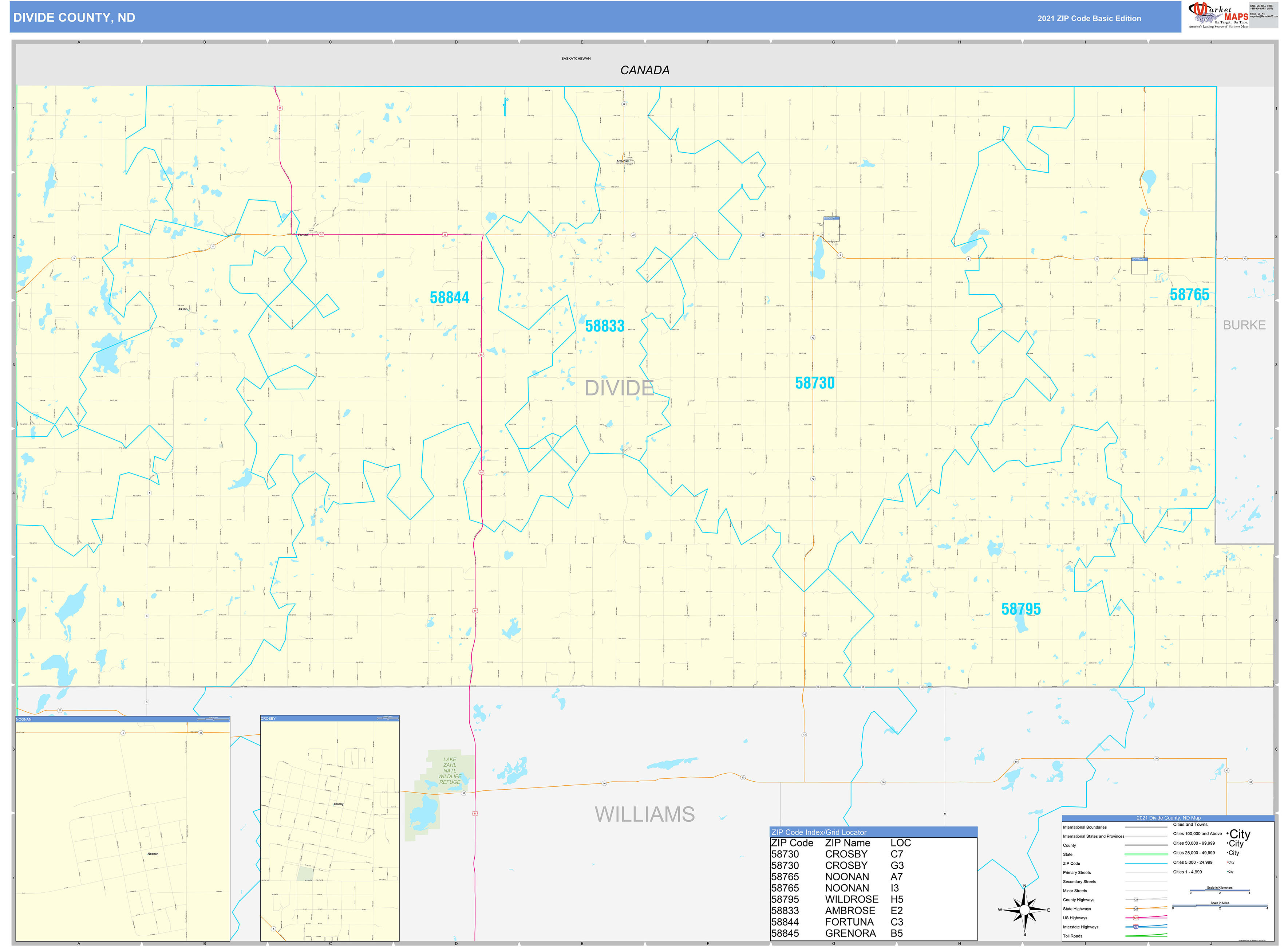Click the DIVIDE county name label
This screenshot has height=947, width=1288.
pos(619,388)
